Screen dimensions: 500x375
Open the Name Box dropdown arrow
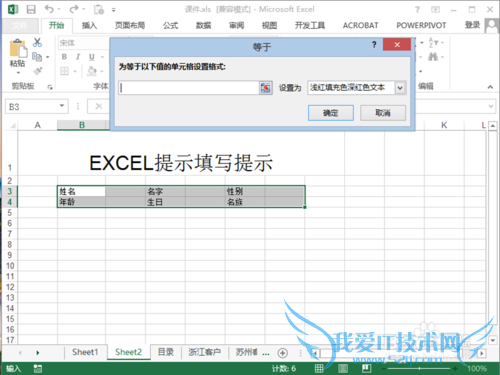[62, 106]
